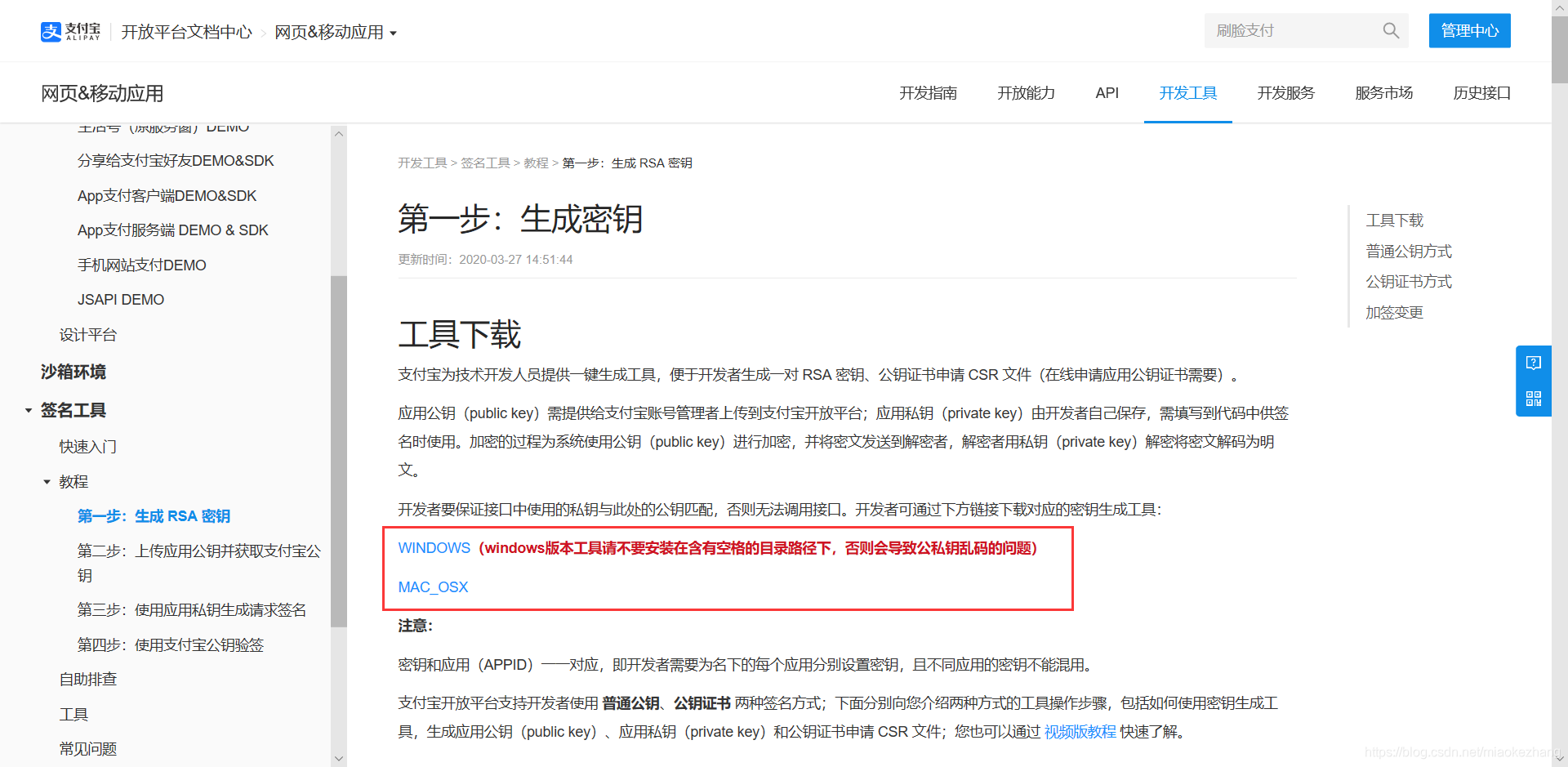Go to 开放平台文档中心 home
Image resolution: width=1568 pixels, height=767 pixels.
[x=187, y=32]
